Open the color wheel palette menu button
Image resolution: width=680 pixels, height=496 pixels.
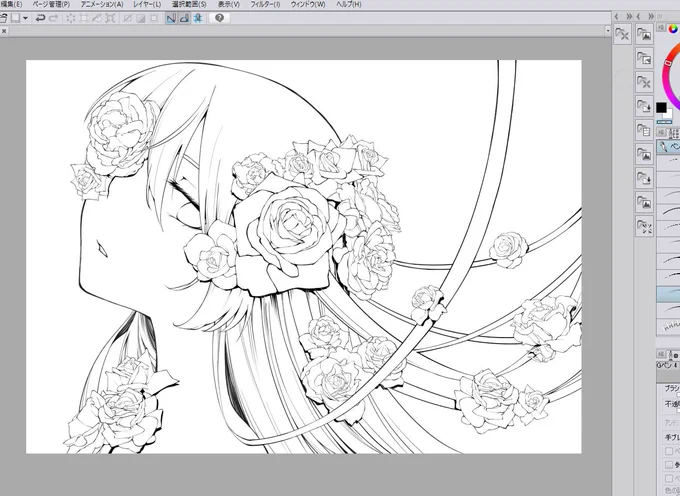(661, 28)
